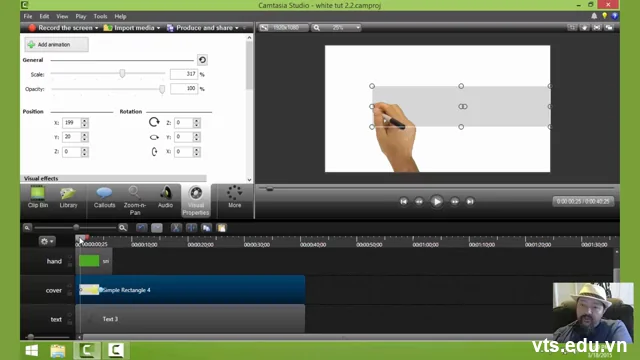Viewport: 640px width, 360px height.
Task: Open the 1920x1080 editing dimensions selector
Action: [x=283, y=28]
